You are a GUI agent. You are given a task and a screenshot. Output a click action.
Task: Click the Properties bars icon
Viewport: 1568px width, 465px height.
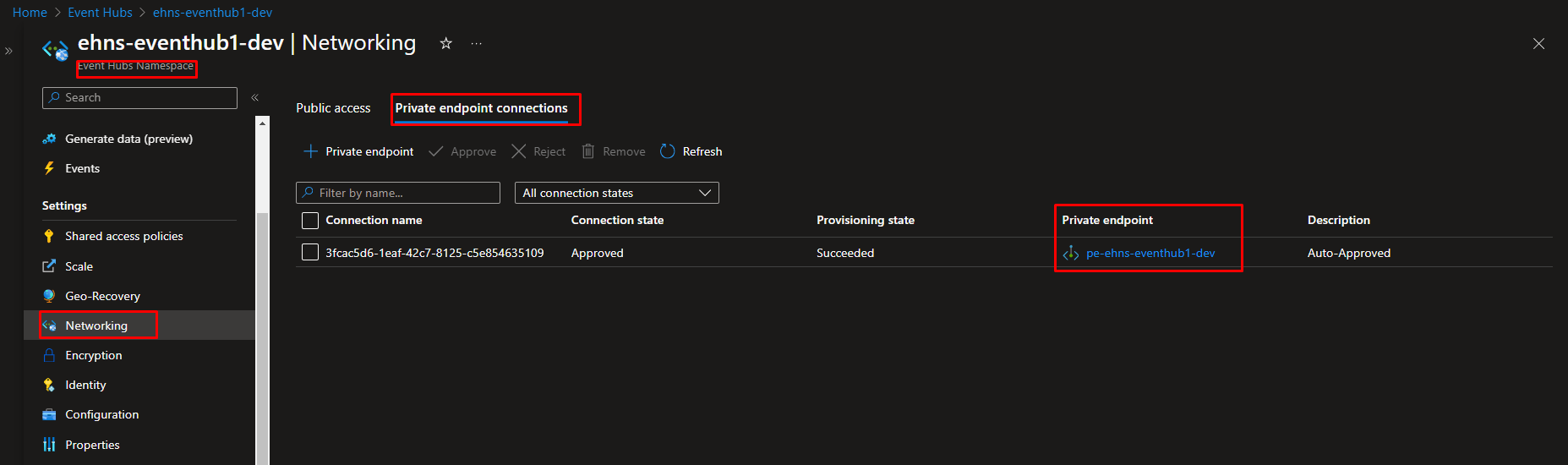click(49, 445)
